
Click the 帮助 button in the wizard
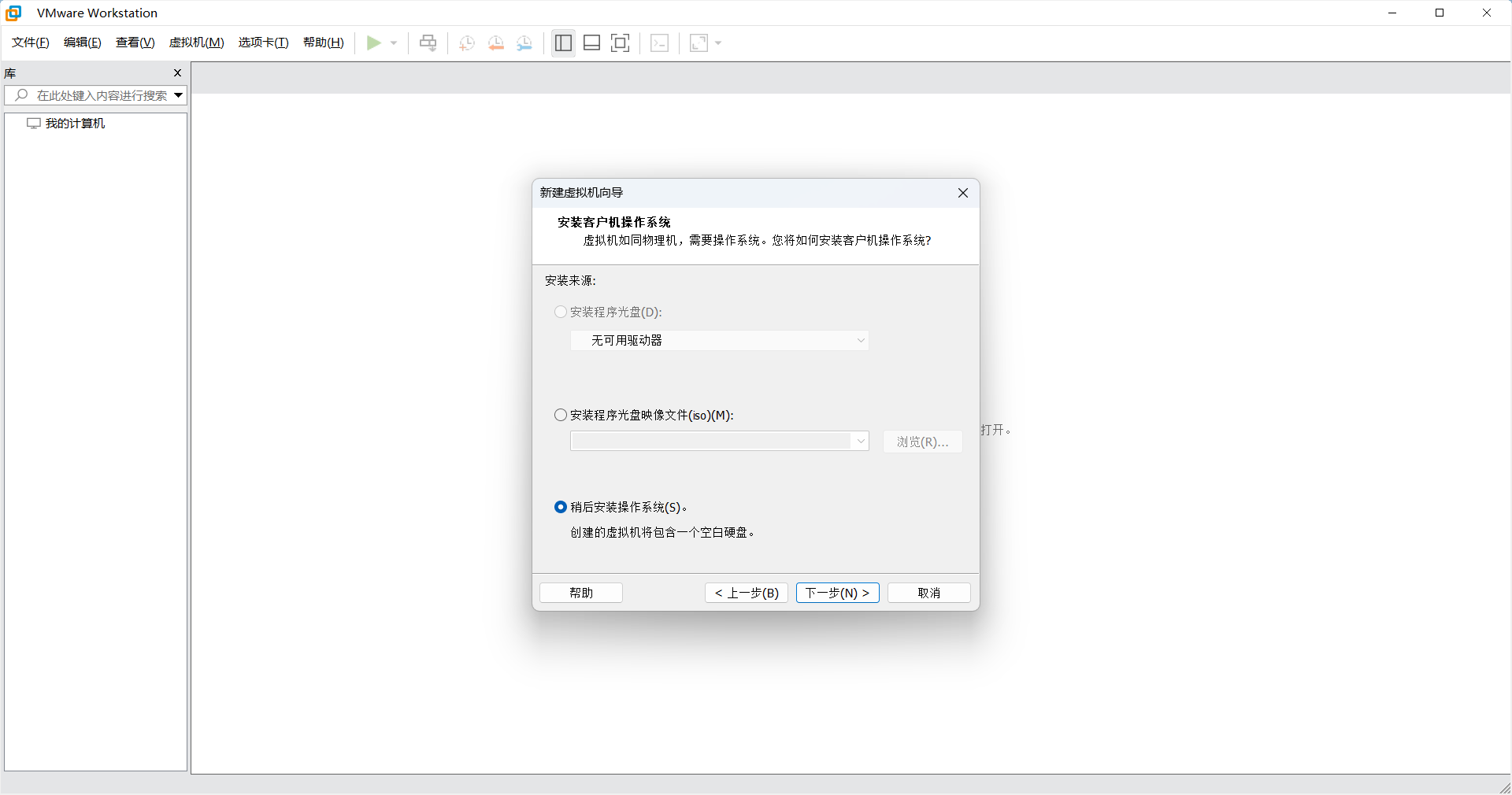point(581,593)
